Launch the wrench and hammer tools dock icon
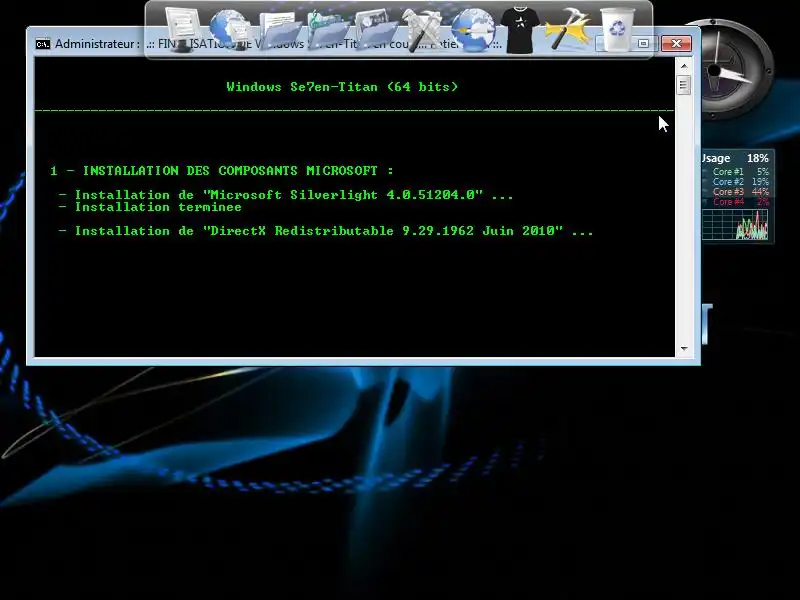The image size is (800, 600). click(422, 30)
